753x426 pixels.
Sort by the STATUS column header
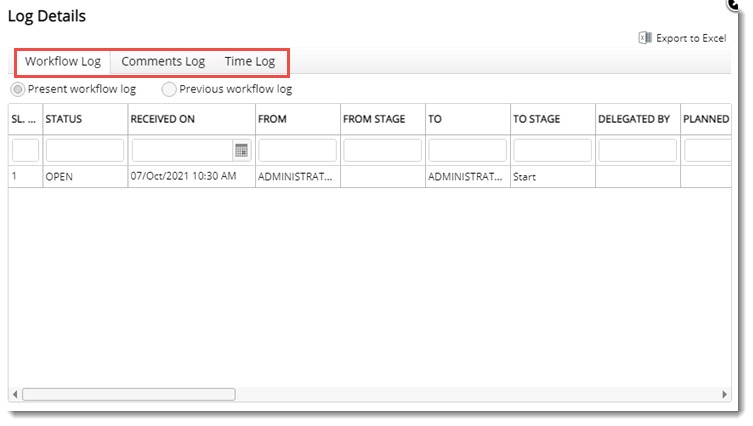tap(63, 119)
